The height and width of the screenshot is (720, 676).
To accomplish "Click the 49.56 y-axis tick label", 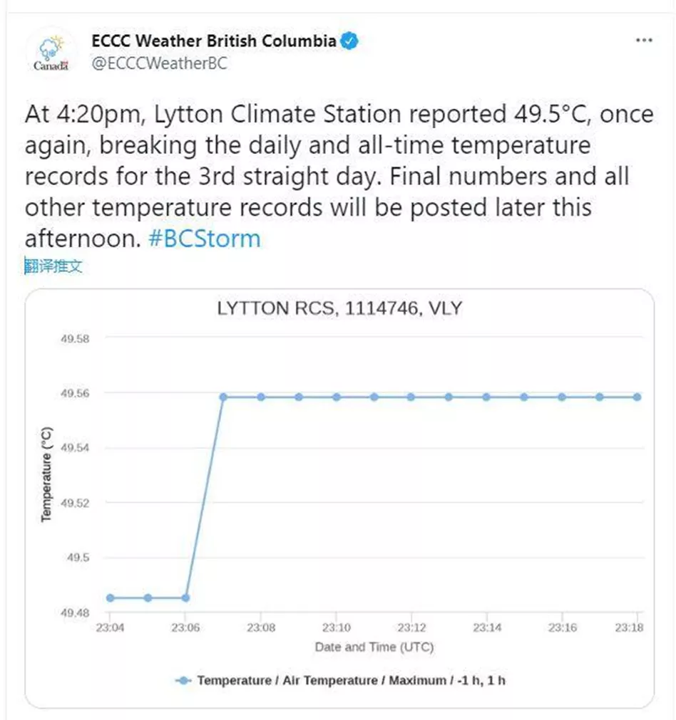I will pos(76,394).
